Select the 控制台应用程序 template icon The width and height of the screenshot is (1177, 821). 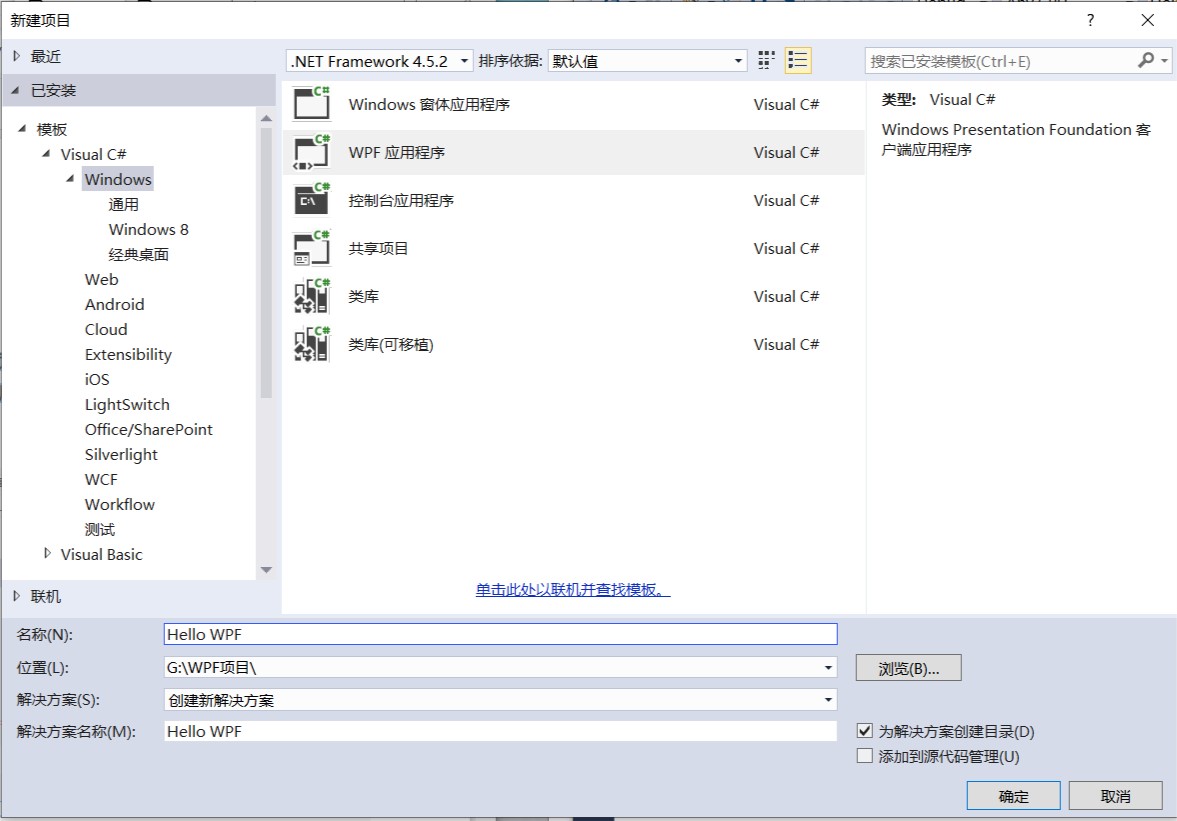pos(312,200)
